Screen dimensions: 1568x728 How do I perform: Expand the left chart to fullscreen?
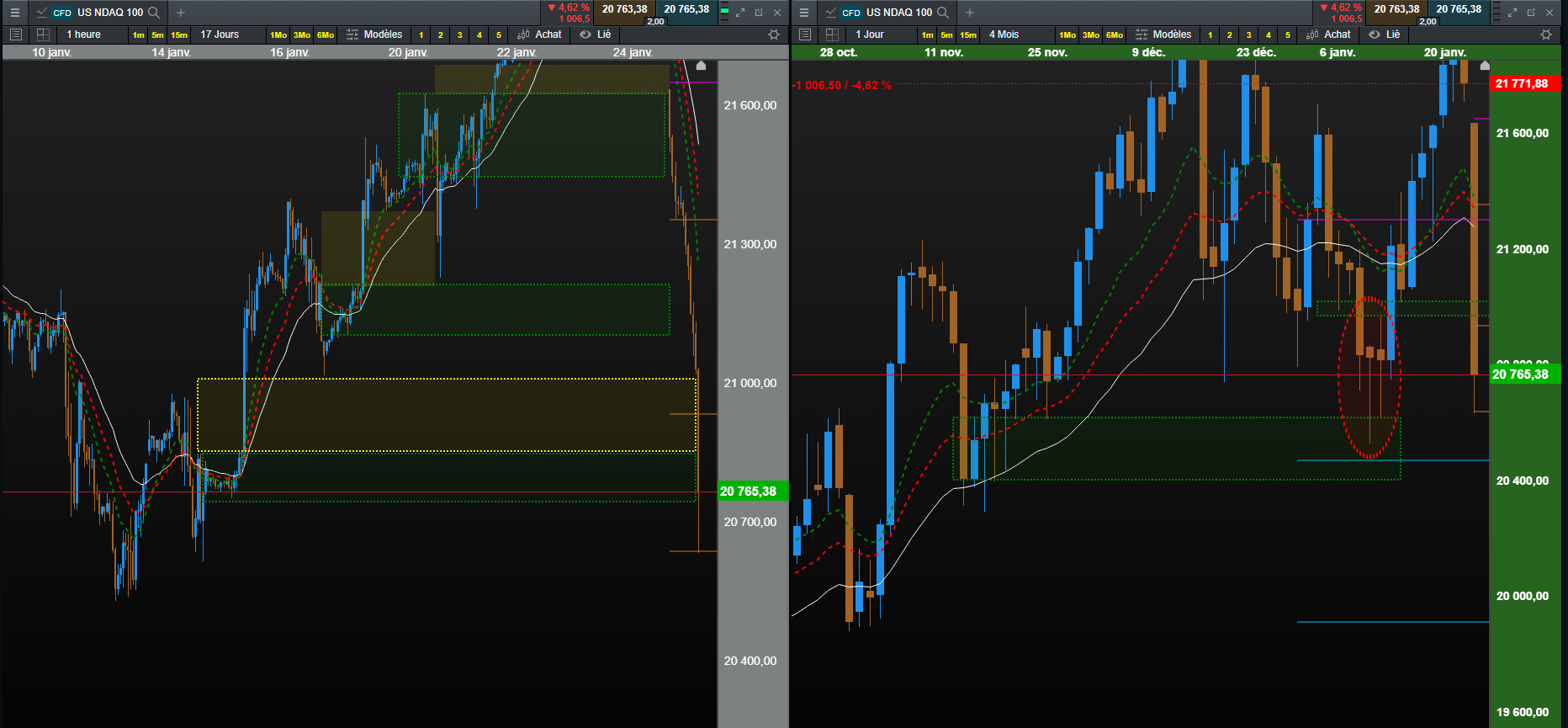pos(740,13)
